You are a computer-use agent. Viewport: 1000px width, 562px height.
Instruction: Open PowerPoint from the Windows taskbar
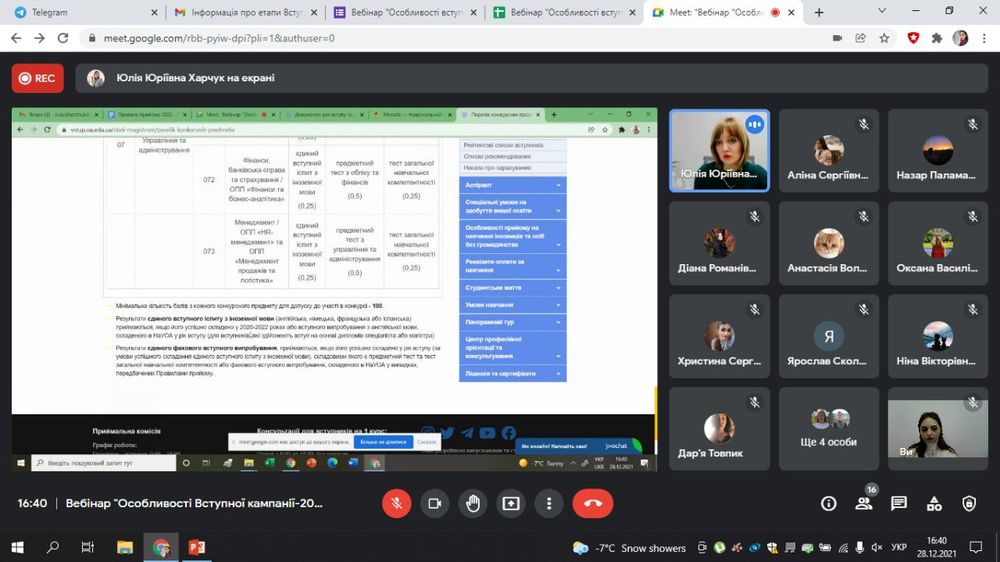196,547
